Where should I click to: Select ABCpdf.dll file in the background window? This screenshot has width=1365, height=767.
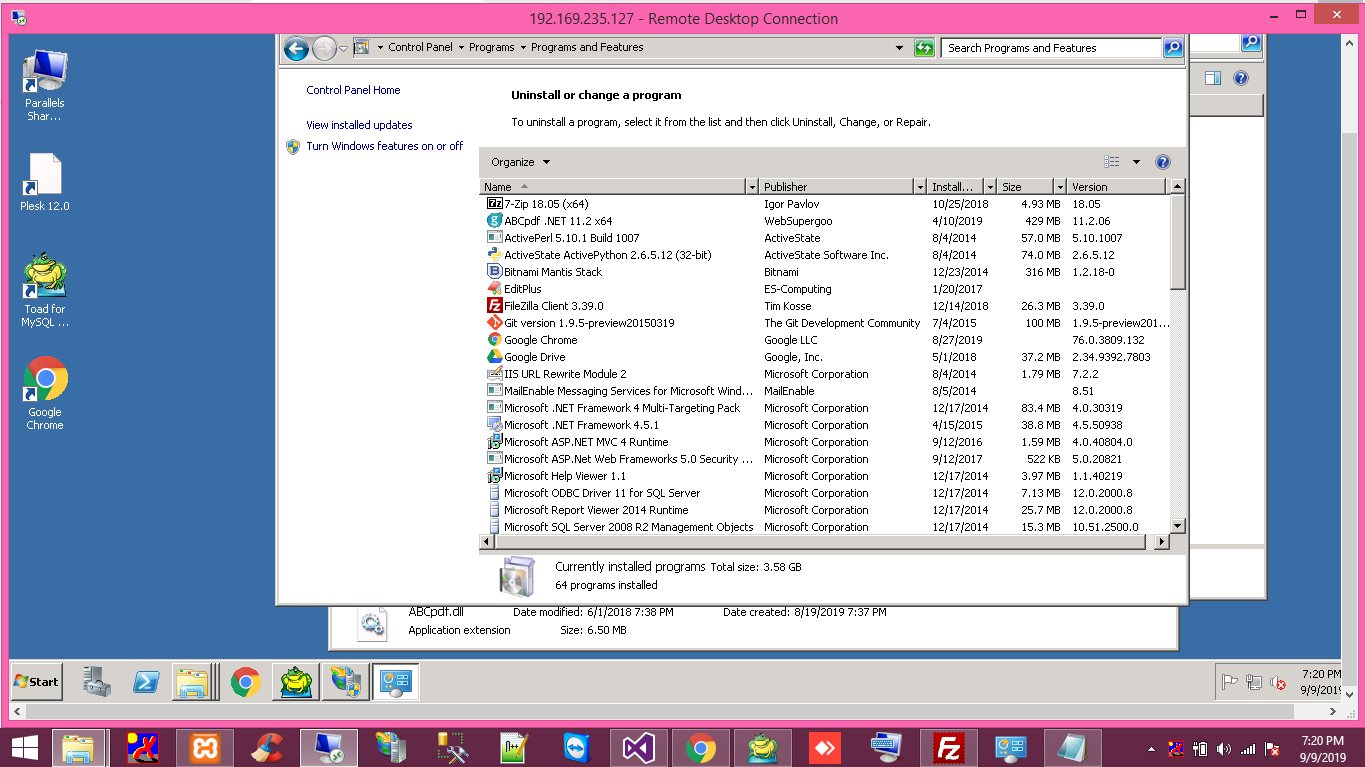[436, 612]
